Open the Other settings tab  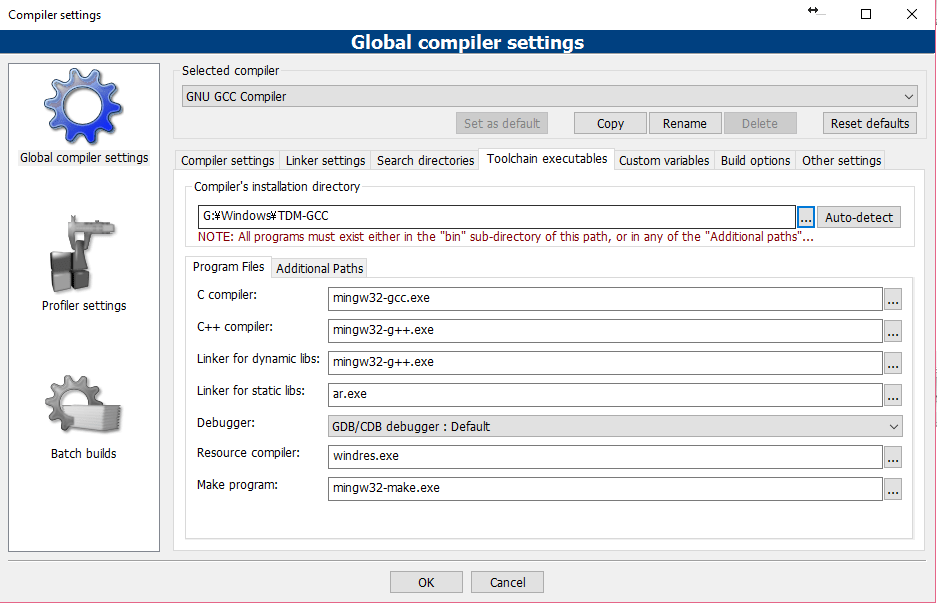click(841, 161)
